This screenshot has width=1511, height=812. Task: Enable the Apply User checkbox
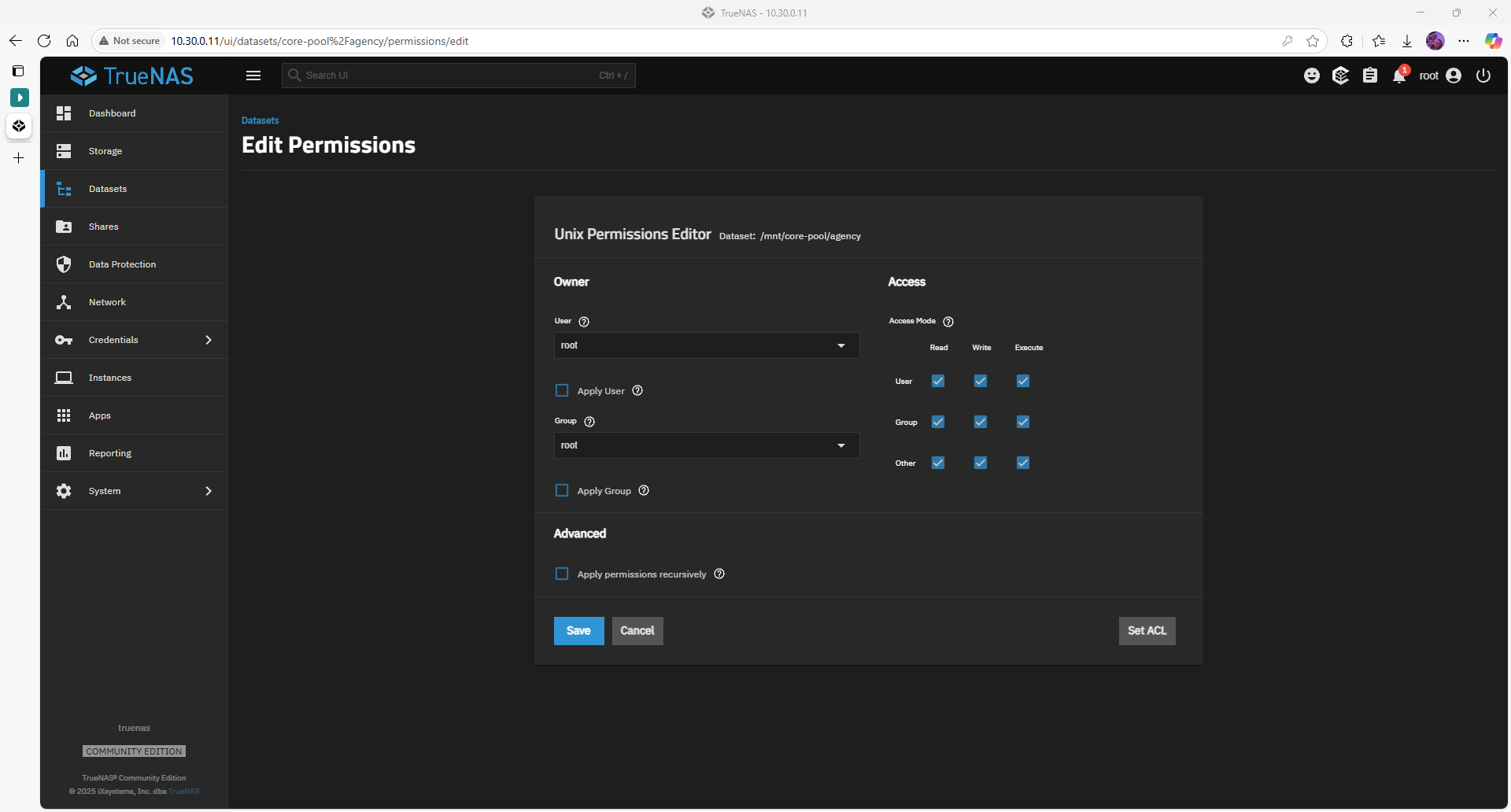coord(562,390)
